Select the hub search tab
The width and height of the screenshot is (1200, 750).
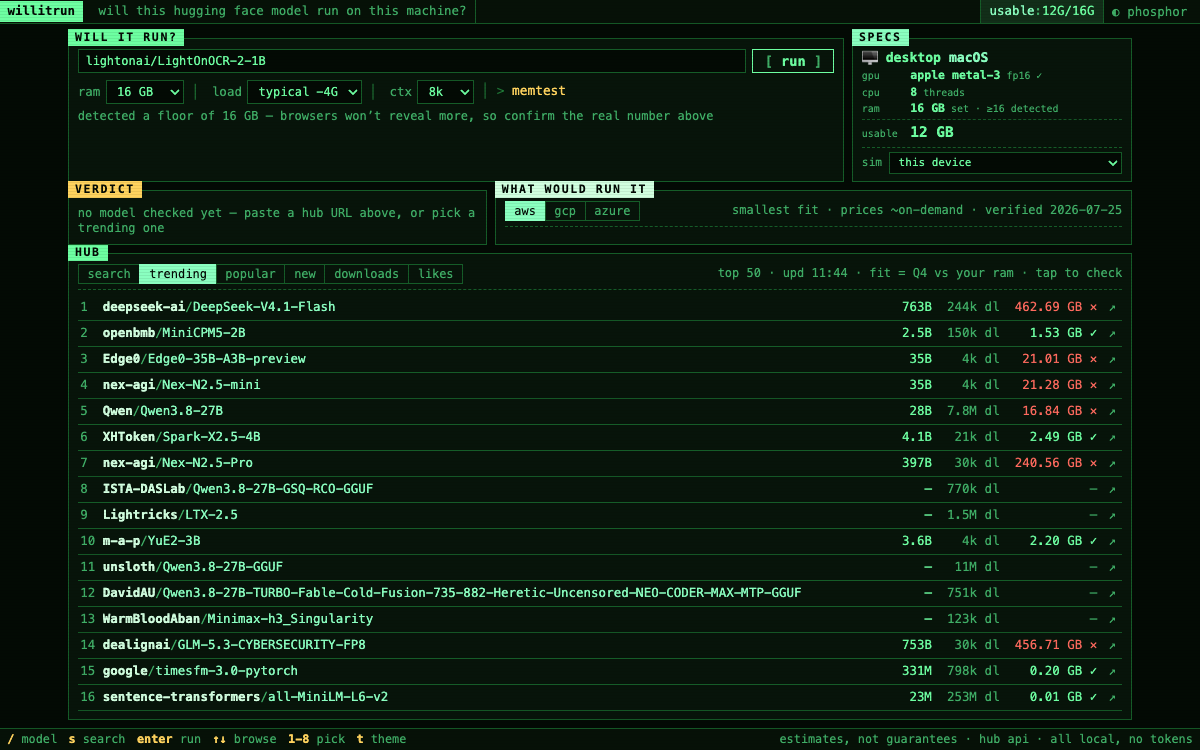109,274
